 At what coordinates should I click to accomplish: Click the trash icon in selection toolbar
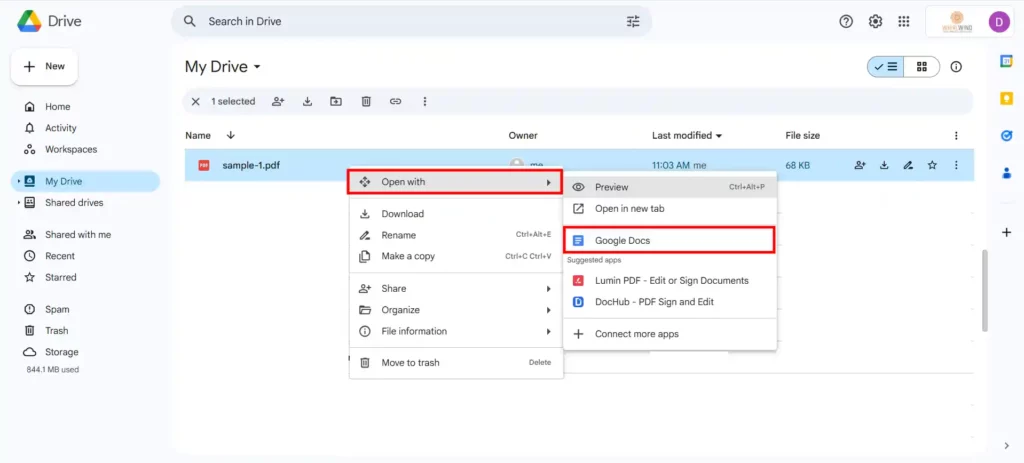click(x=366, y=101)
